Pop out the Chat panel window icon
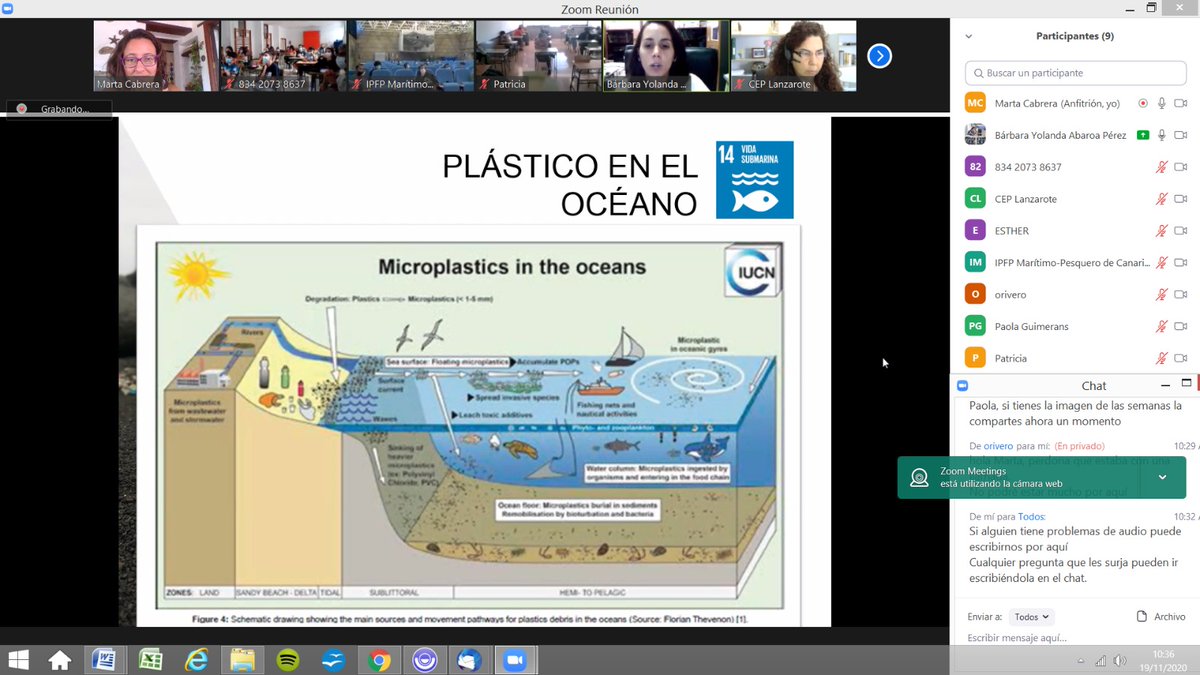The width and height of the screenshot is (1200, 675). (1187, 384)
